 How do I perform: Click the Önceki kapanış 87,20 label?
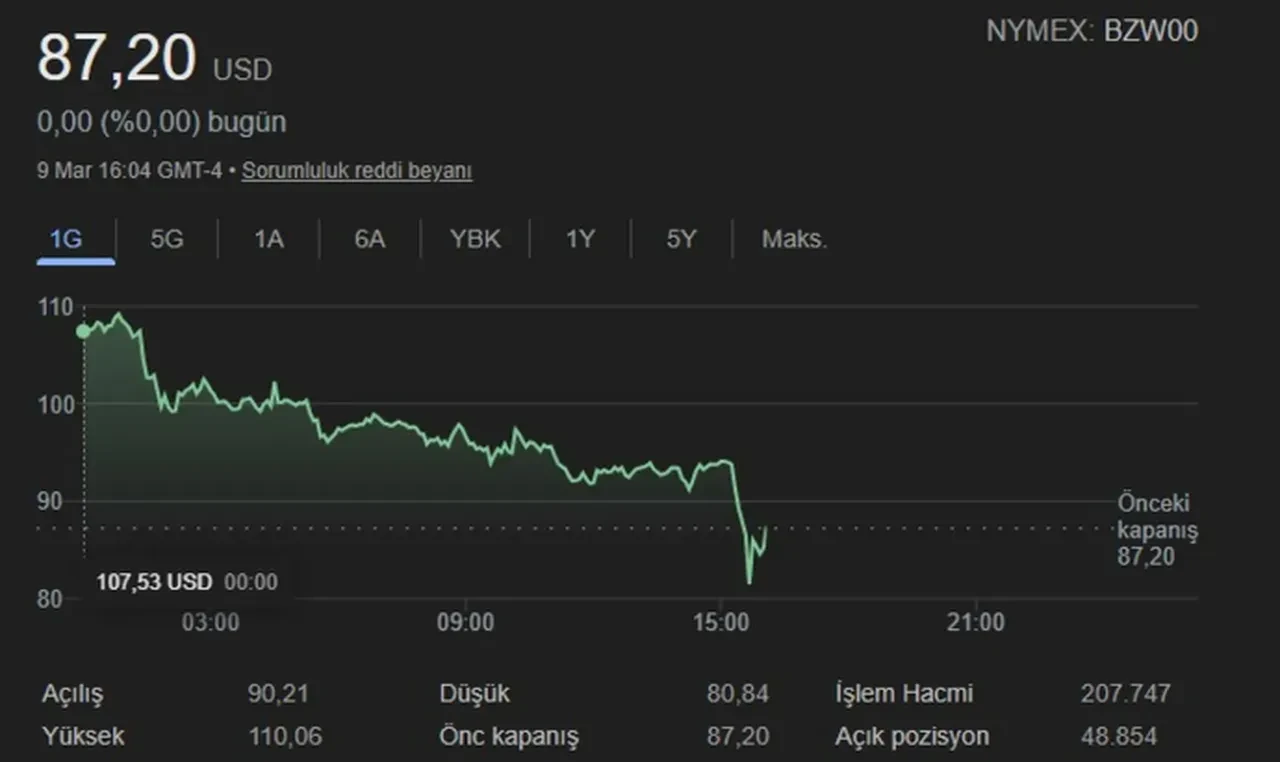click(1157, 530)
